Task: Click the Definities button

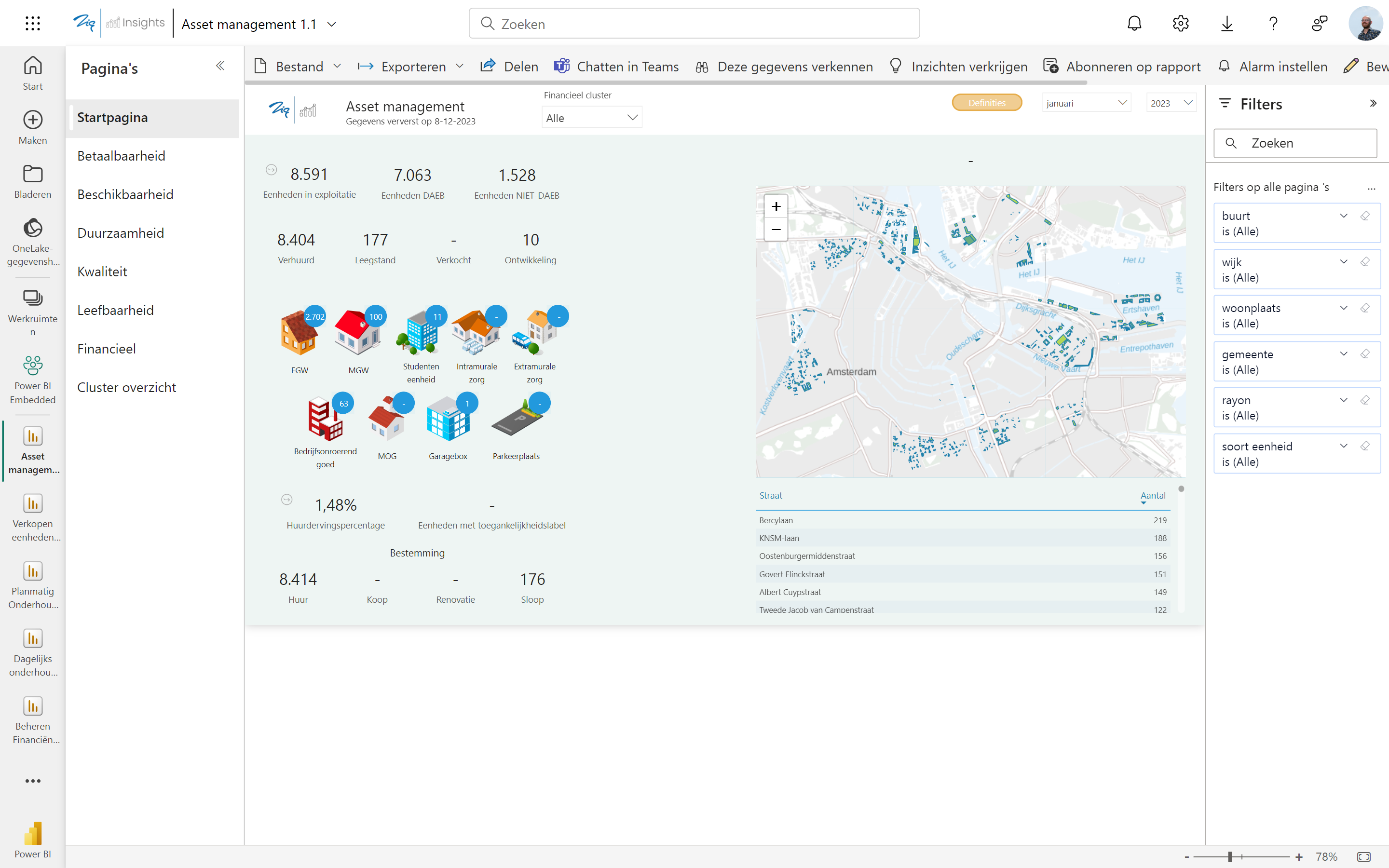Action: (987, 103)
